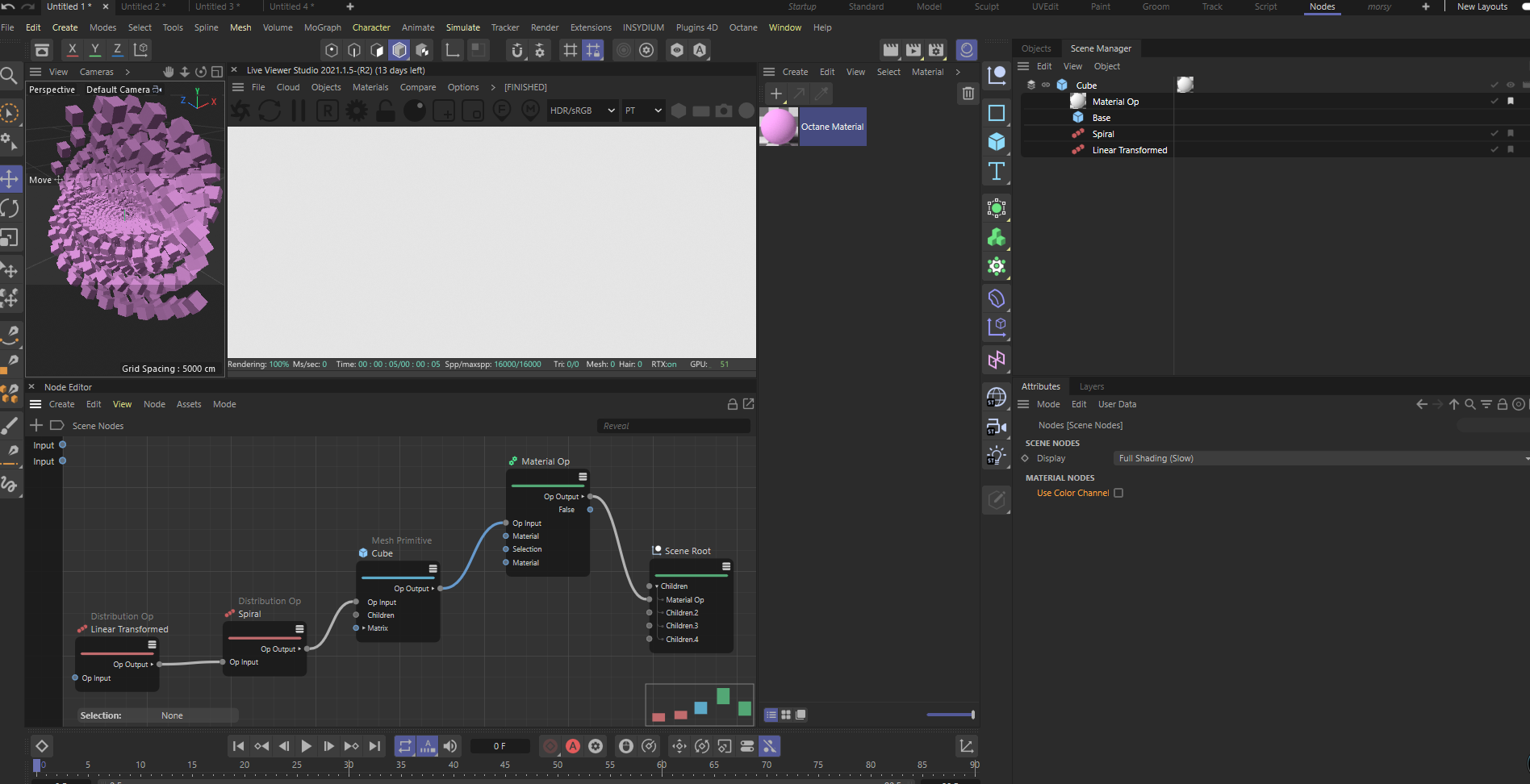
Task: Click the Autokeying button in timeline
Action: tap(573, 746)
